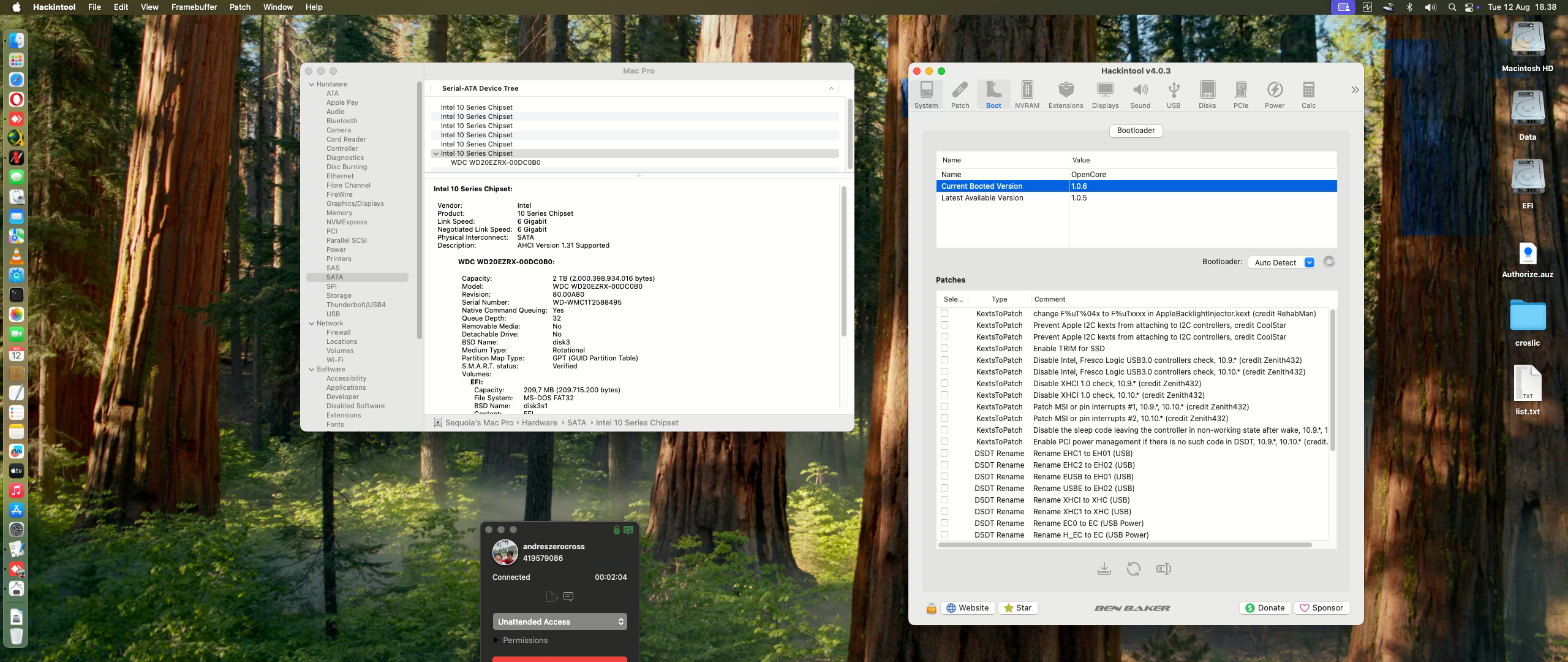The image size is (1568, 662).
Task: Select the Boot toolbar icon
Action: 993,95
